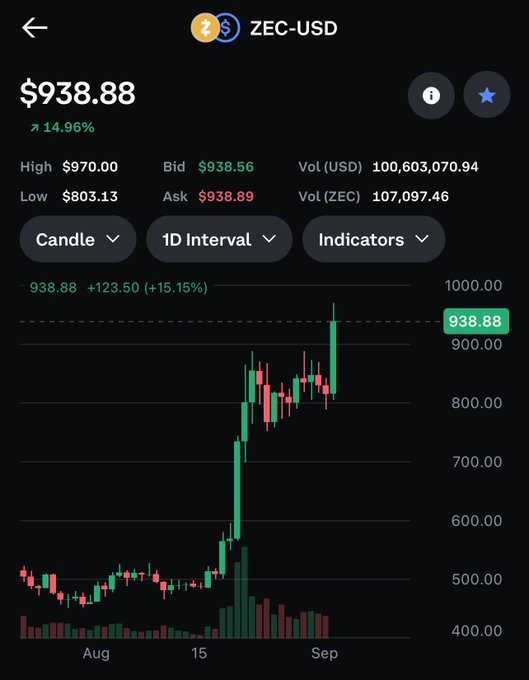The image size is (529, 680).
Task: Open asset info via the i icon
Action: point(431,95)
